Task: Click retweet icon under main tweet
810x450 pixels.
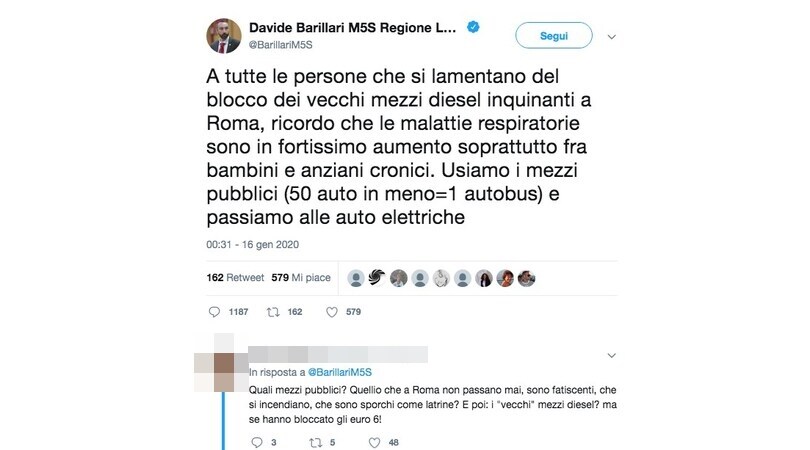Action: point(273,312)
